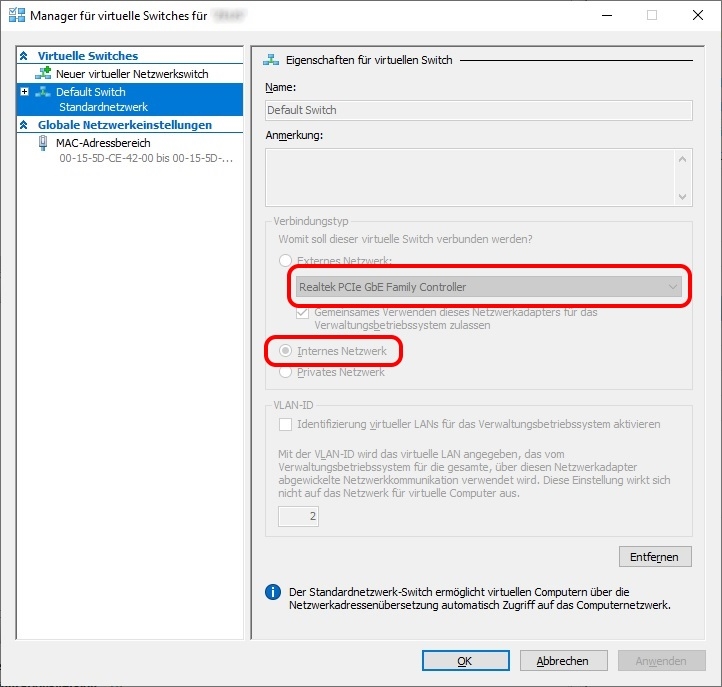The image size is (722, 687).
Task: Click the VLAN-ID number field
Action: coord(298,516)
